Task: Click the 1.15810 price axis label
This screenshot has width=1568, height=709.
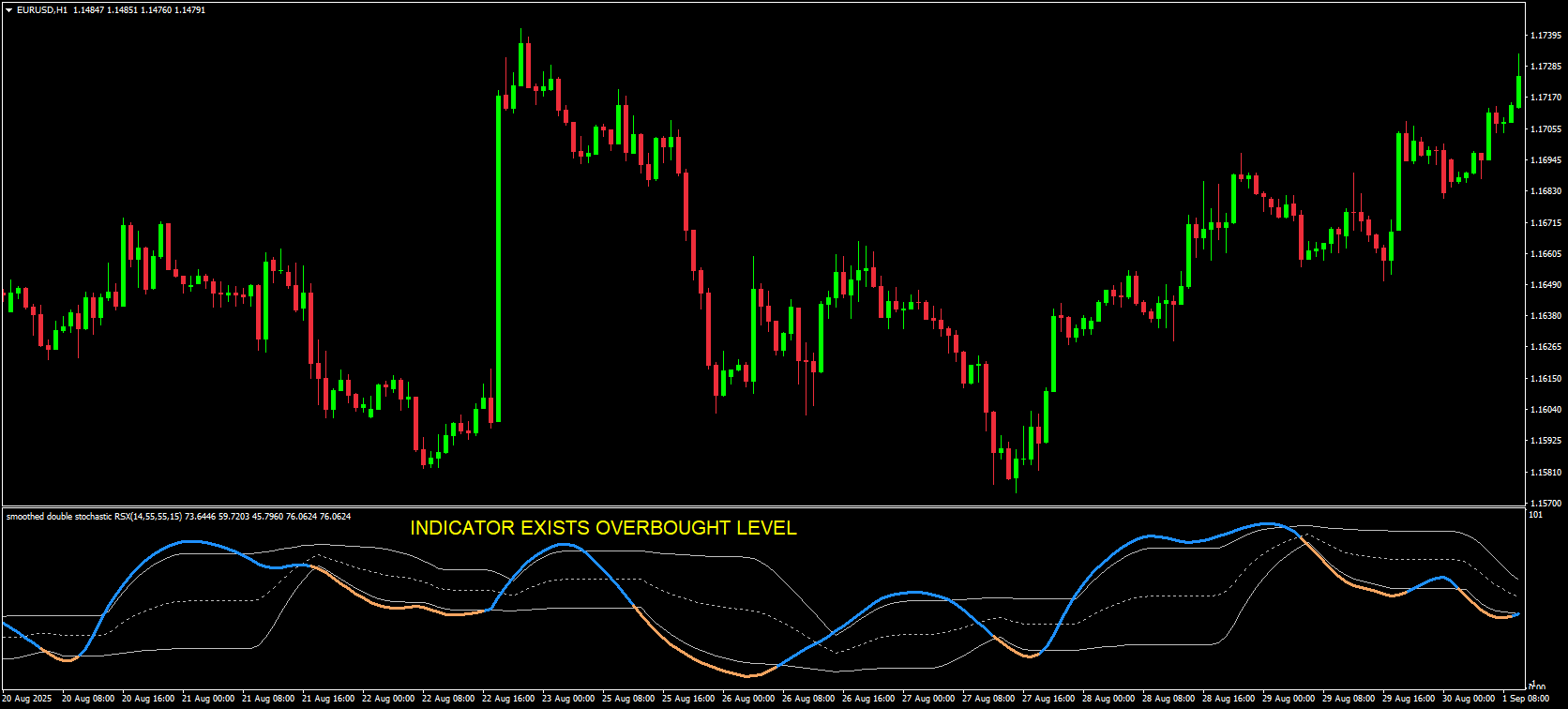Action: 1545,473
